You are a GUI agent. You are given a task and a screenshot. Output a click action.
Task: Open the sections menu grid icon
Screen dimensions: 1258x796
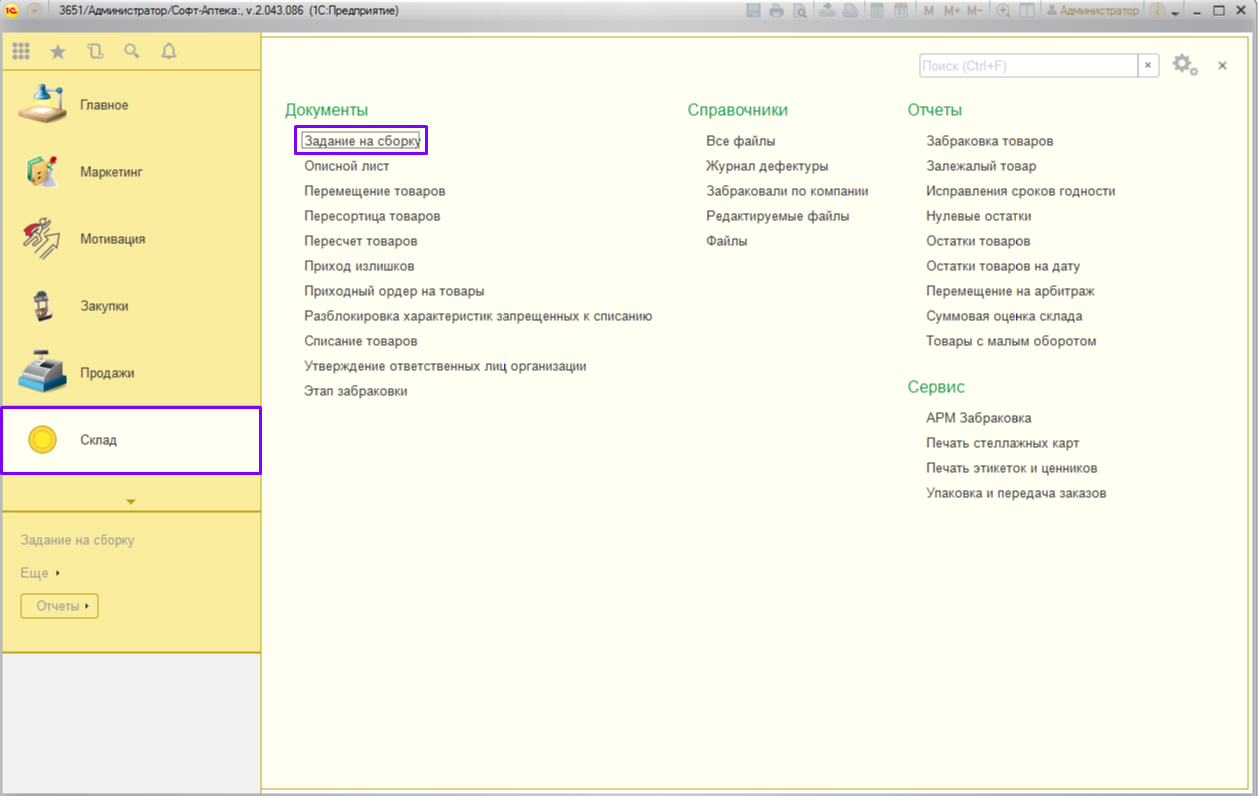21,52
